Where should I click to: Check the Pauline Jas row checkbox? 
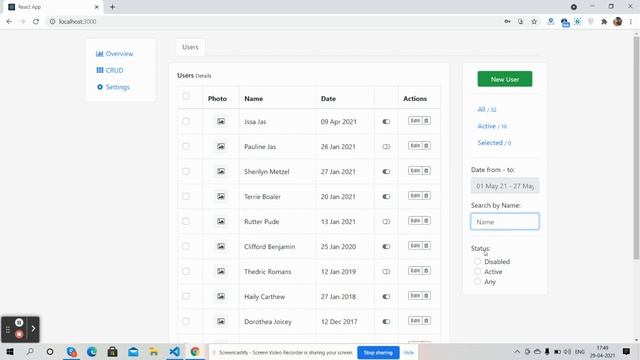186,146
